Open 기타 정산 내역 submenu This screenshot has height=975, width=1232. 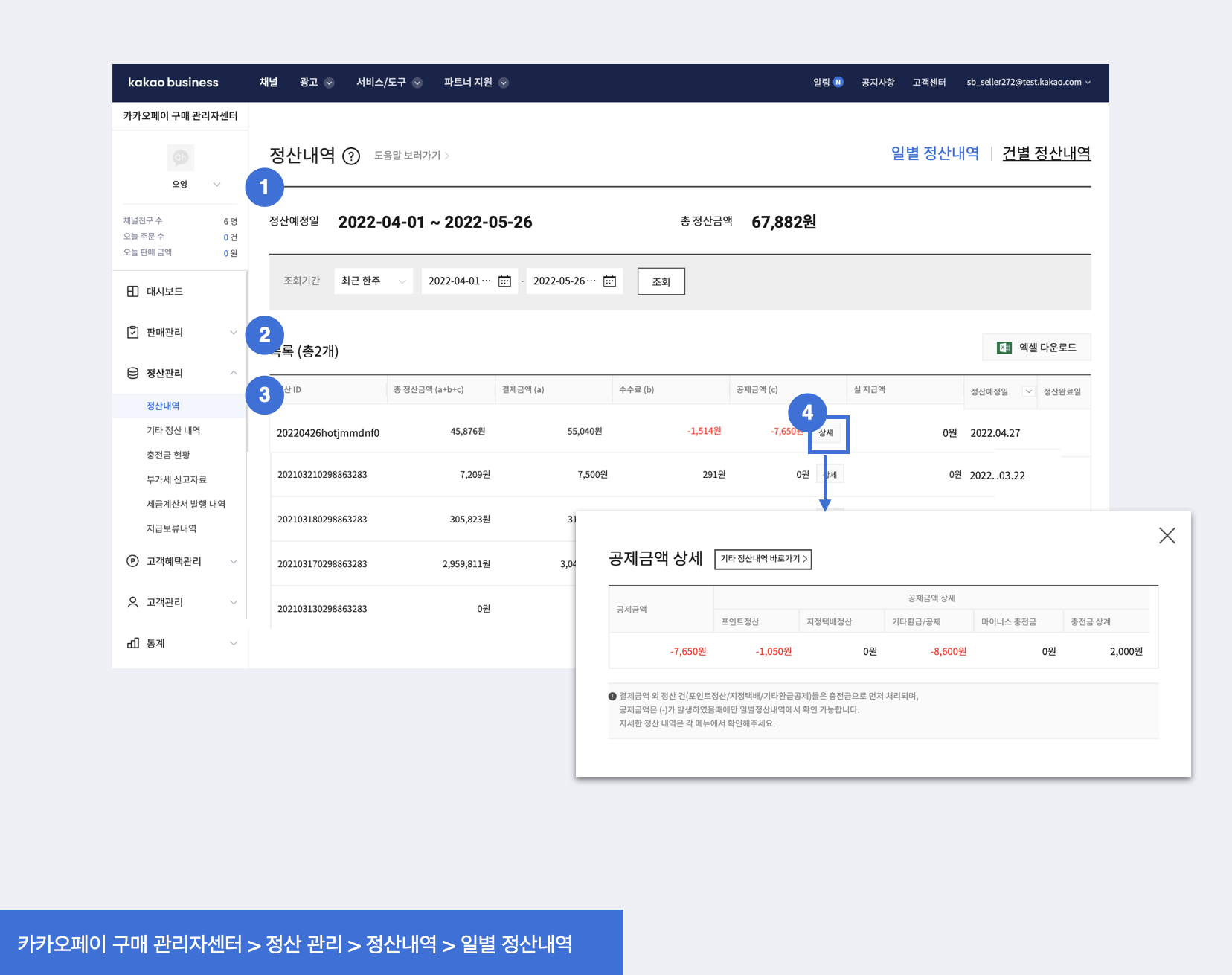coord(173,431)
